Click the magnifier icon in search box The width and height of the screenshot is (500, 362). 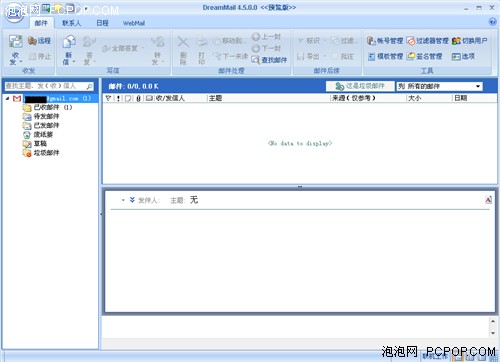[89, 86]
